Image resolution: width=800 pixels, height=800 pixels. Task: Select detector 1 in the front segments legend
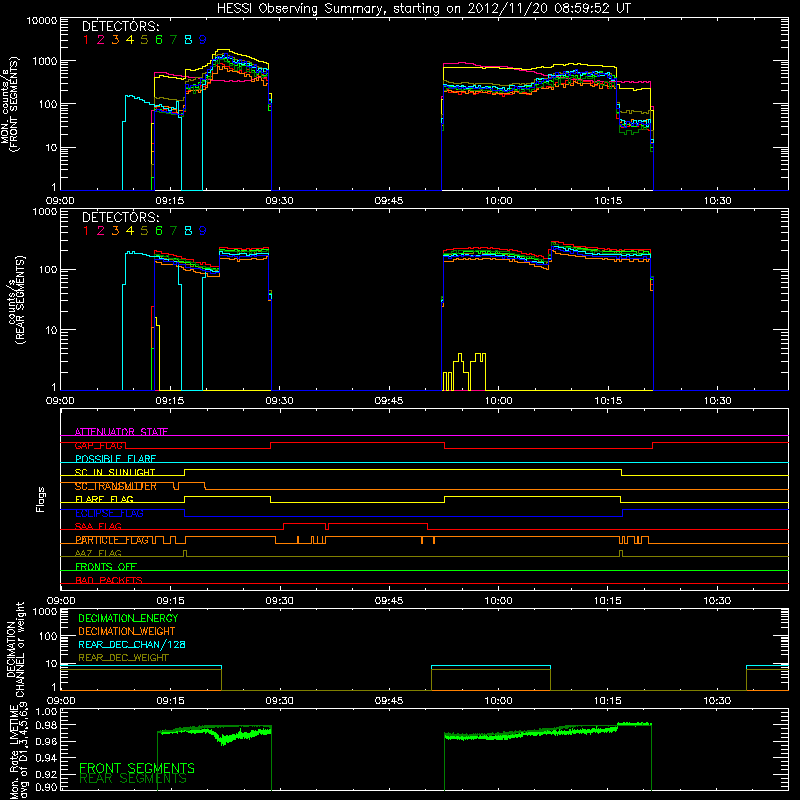click(86, 40)
